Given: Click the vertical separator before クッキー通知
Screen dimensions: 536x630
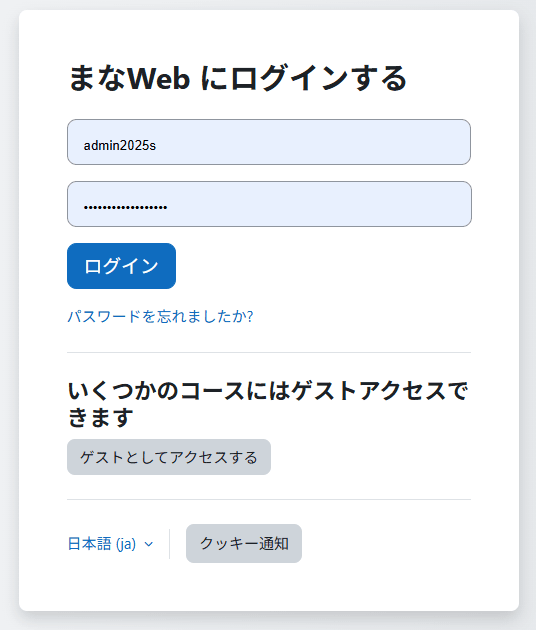Looking at the screenshot, I should click(170, 544).
